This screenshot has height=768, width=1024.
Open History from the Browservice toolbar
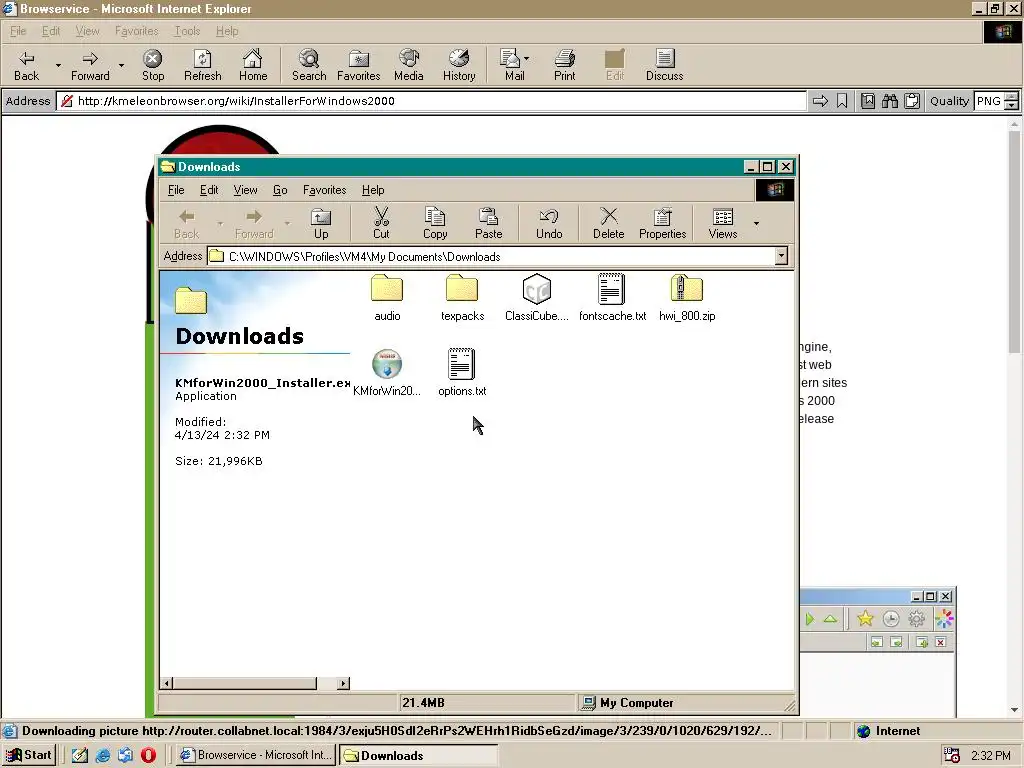click(459, 65)
